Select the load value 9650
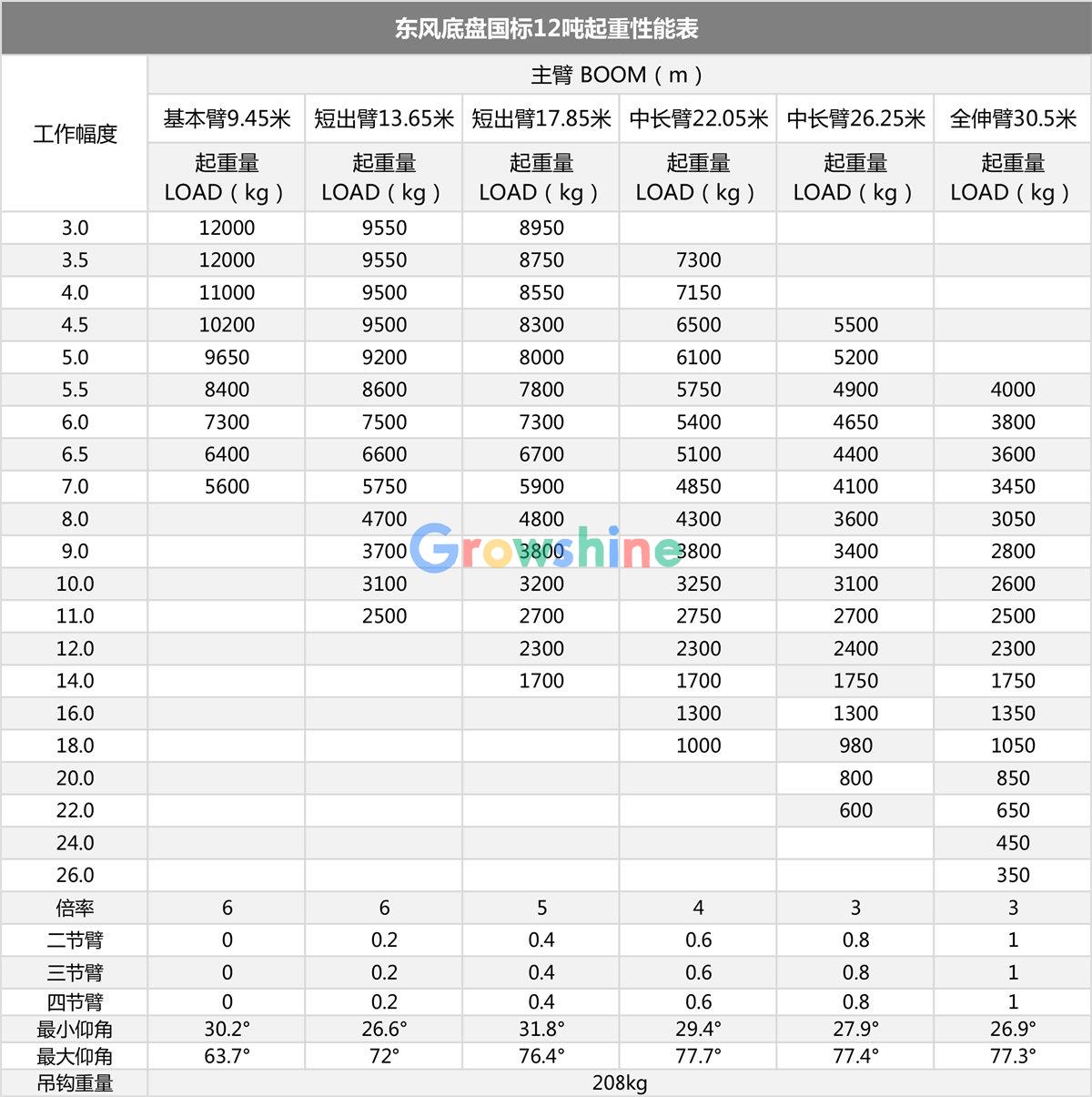The height and width of the screenshot is (1097, 1092). [x=227, y=357]
